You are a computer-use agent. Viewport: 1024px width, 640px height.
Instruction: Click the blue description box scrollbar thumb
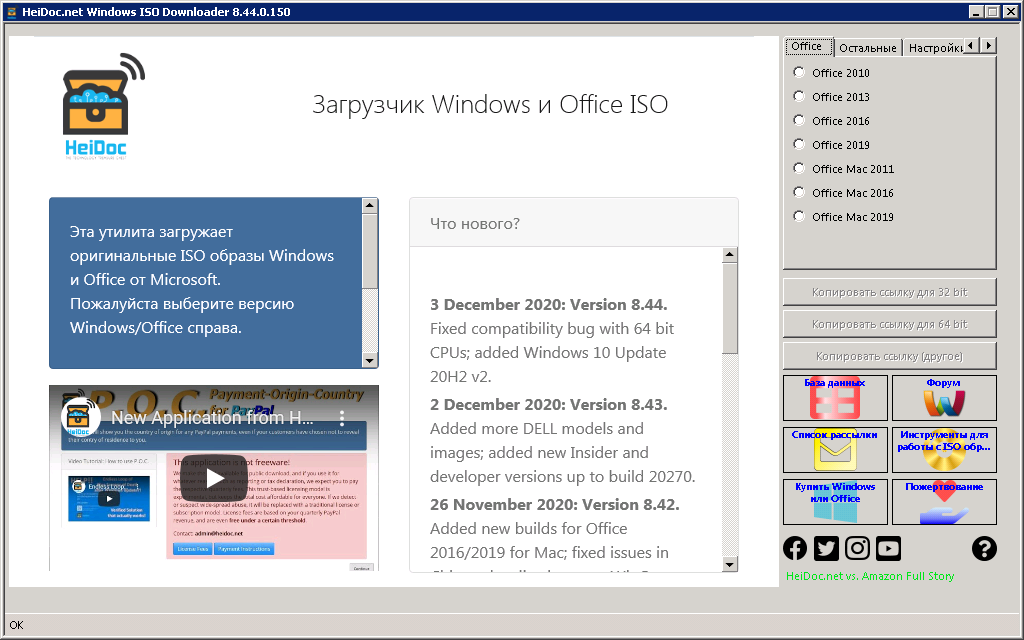(x=370, y=251)
